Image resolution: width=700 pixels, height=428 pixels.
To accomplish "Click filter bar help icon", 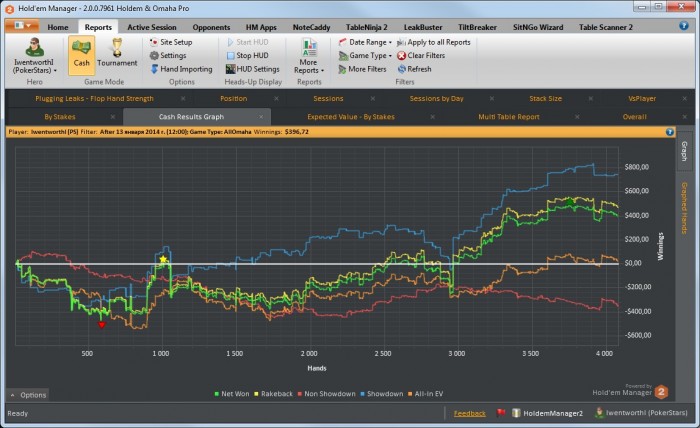I will (x=669, y=132).
